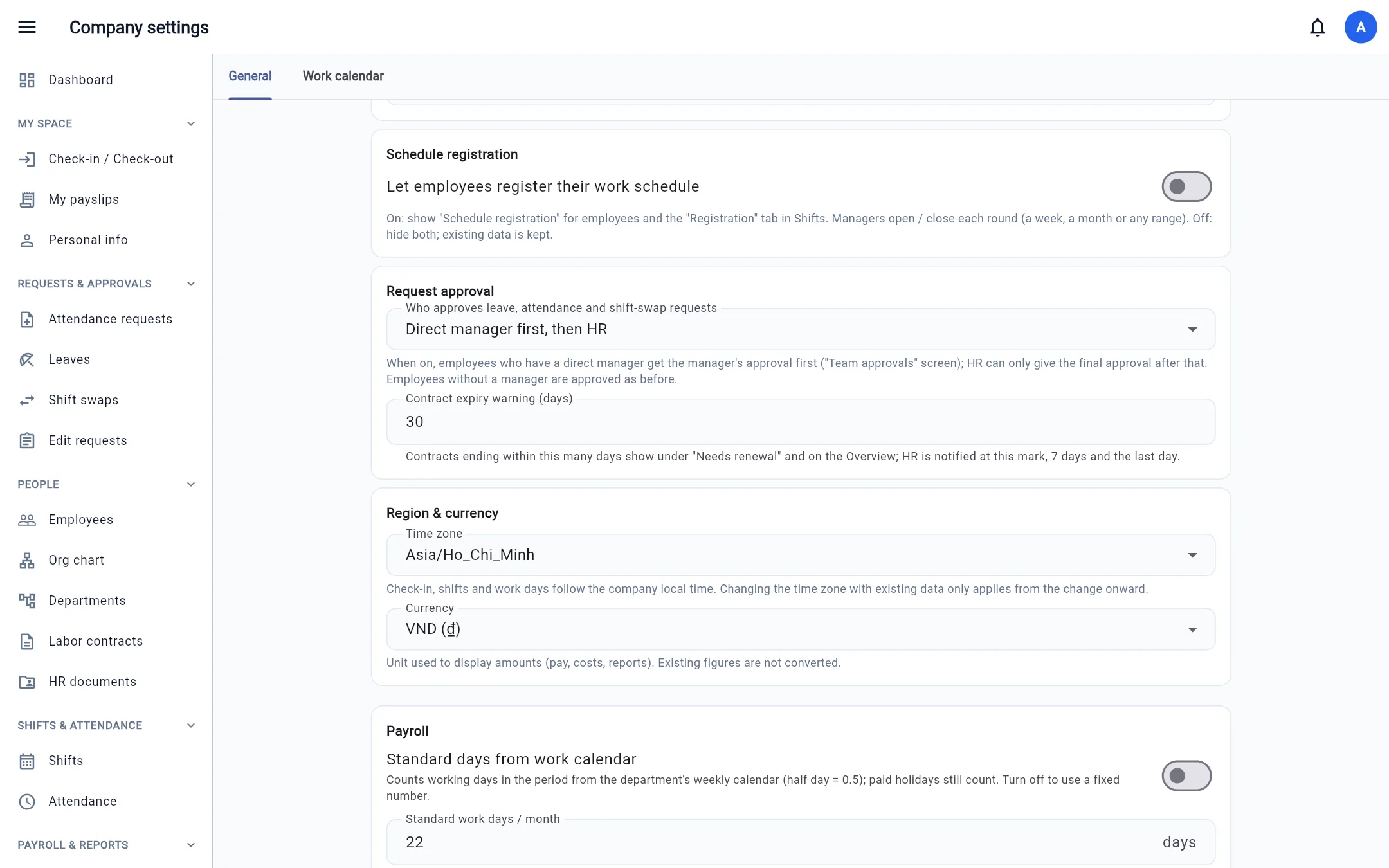Click the Standard work days / month field

click(x=801, y=842)
